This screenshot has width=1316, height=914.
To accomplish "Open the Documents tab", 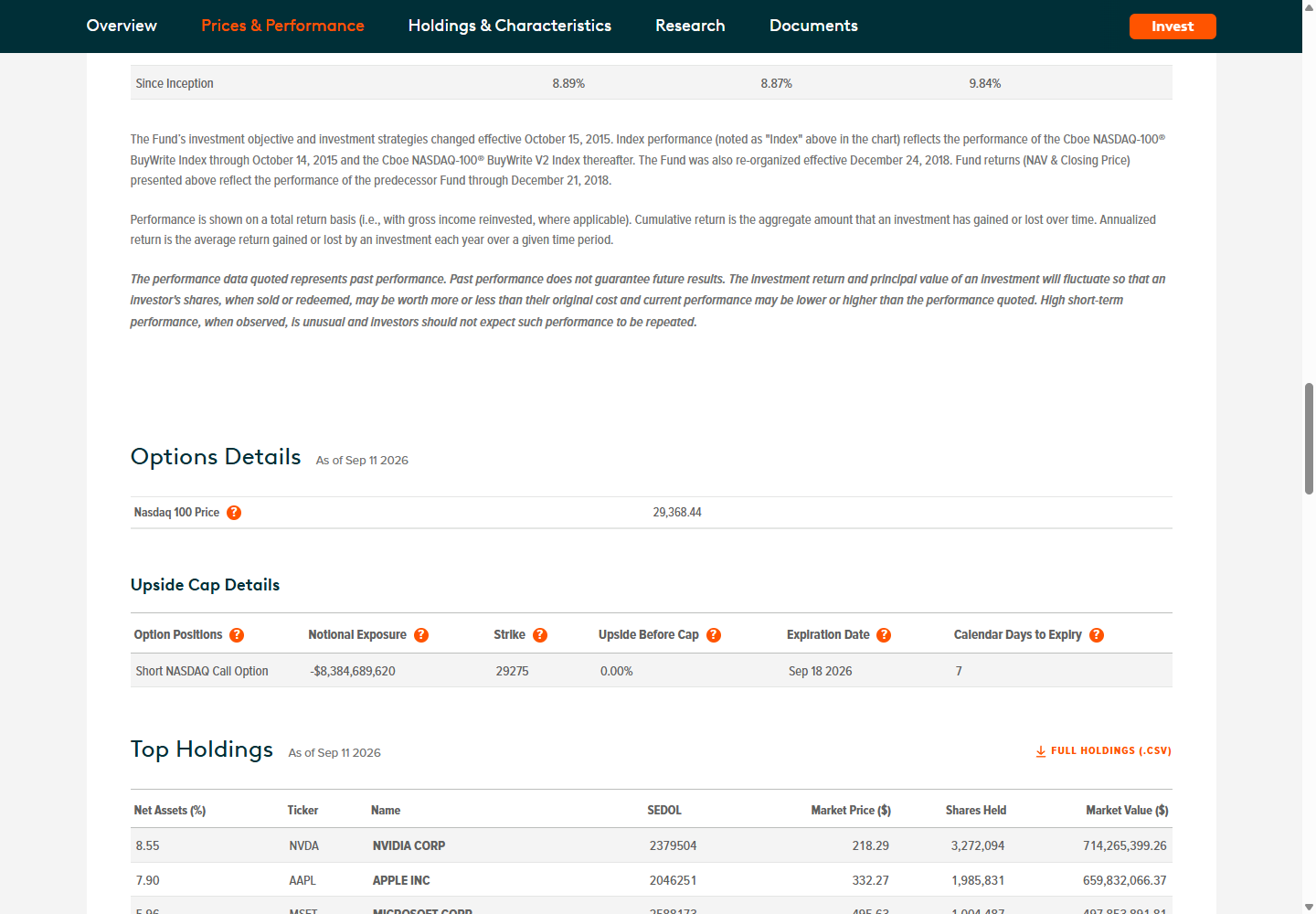I will pyautogui.click(x=813, y=26).
